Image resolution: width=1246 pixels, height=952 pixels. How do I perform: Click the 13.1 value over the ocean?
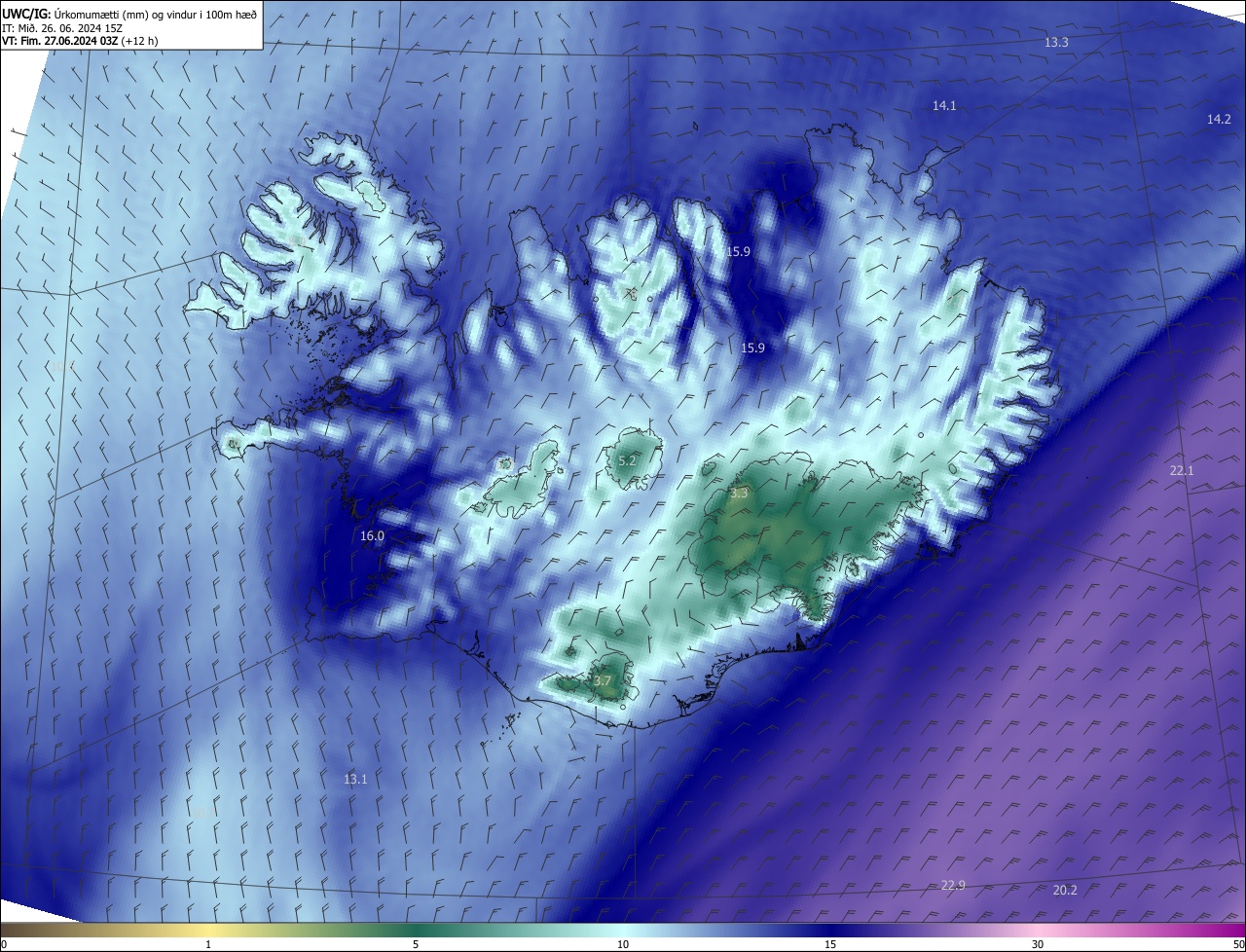click(x=355, y=780)
